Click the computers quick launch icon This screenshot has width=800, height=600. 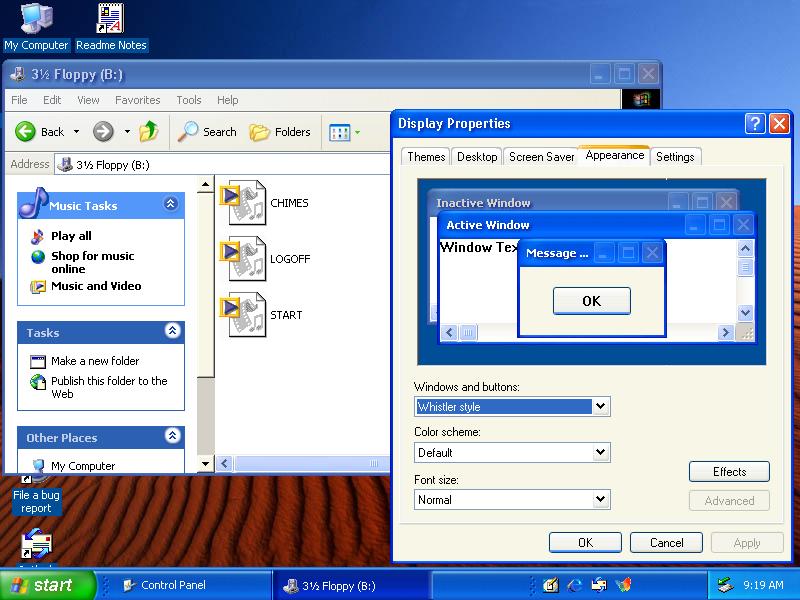(599, 585)
